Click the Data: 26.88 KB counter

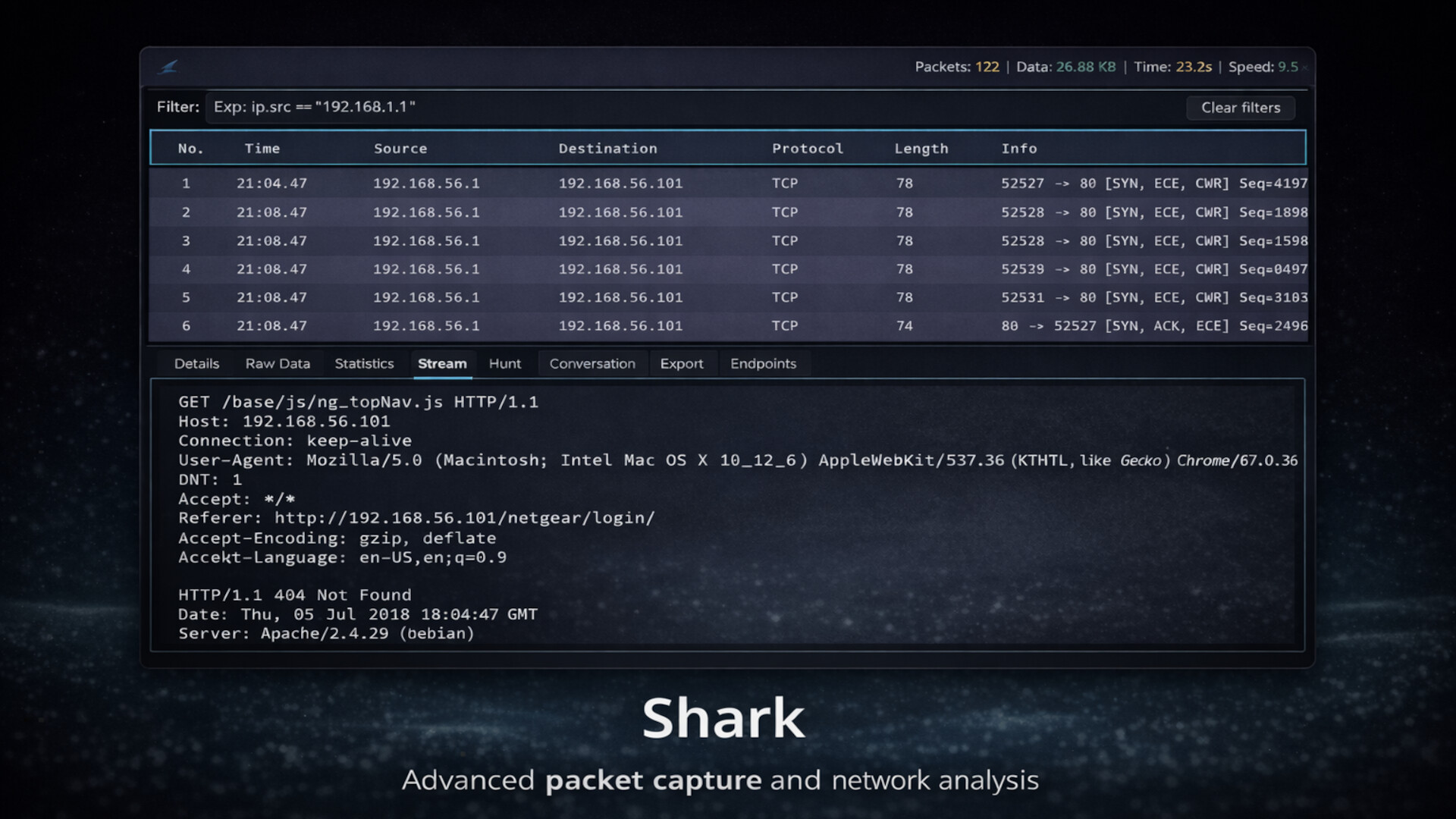[x=1065, y=67]
